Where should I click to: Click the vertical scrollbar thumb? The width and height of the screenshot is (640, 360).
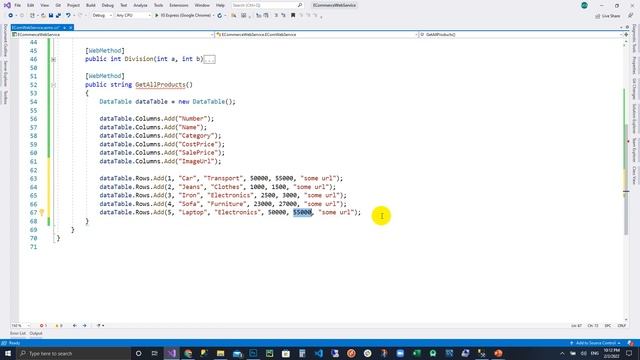626,180
